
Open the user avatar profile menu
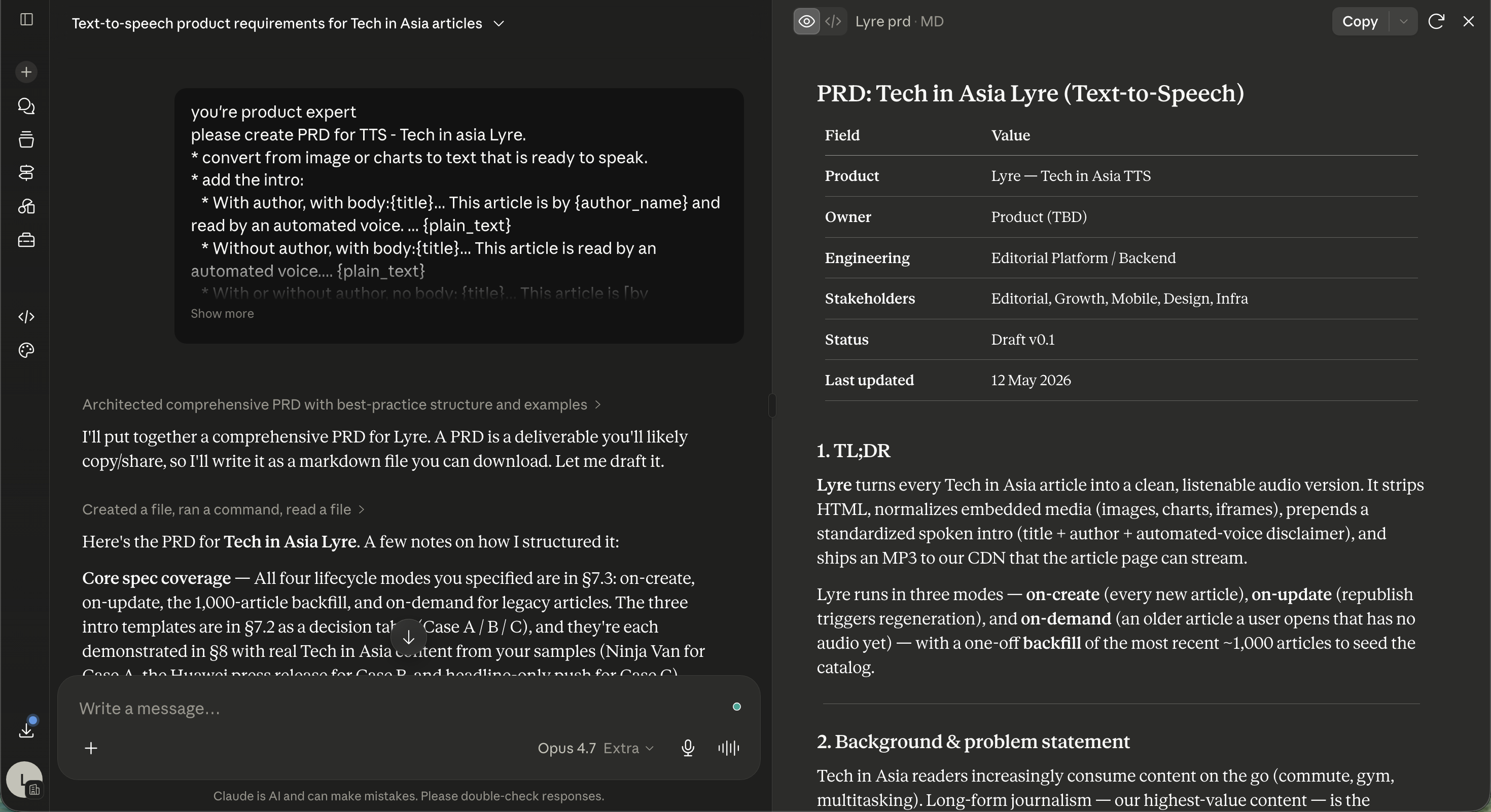tap(24, 780)
